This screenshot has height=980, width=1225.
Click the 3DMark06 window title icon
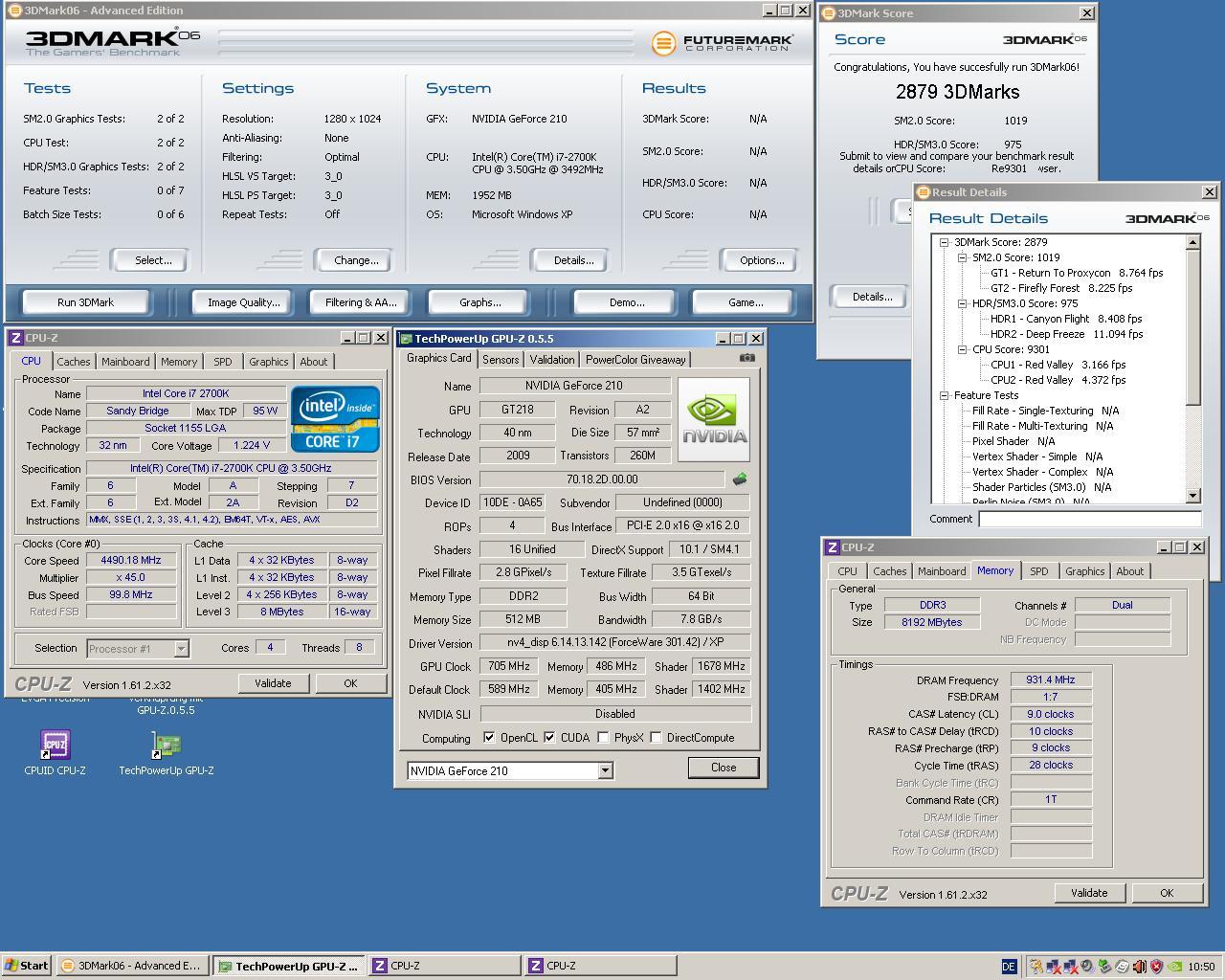14,11
